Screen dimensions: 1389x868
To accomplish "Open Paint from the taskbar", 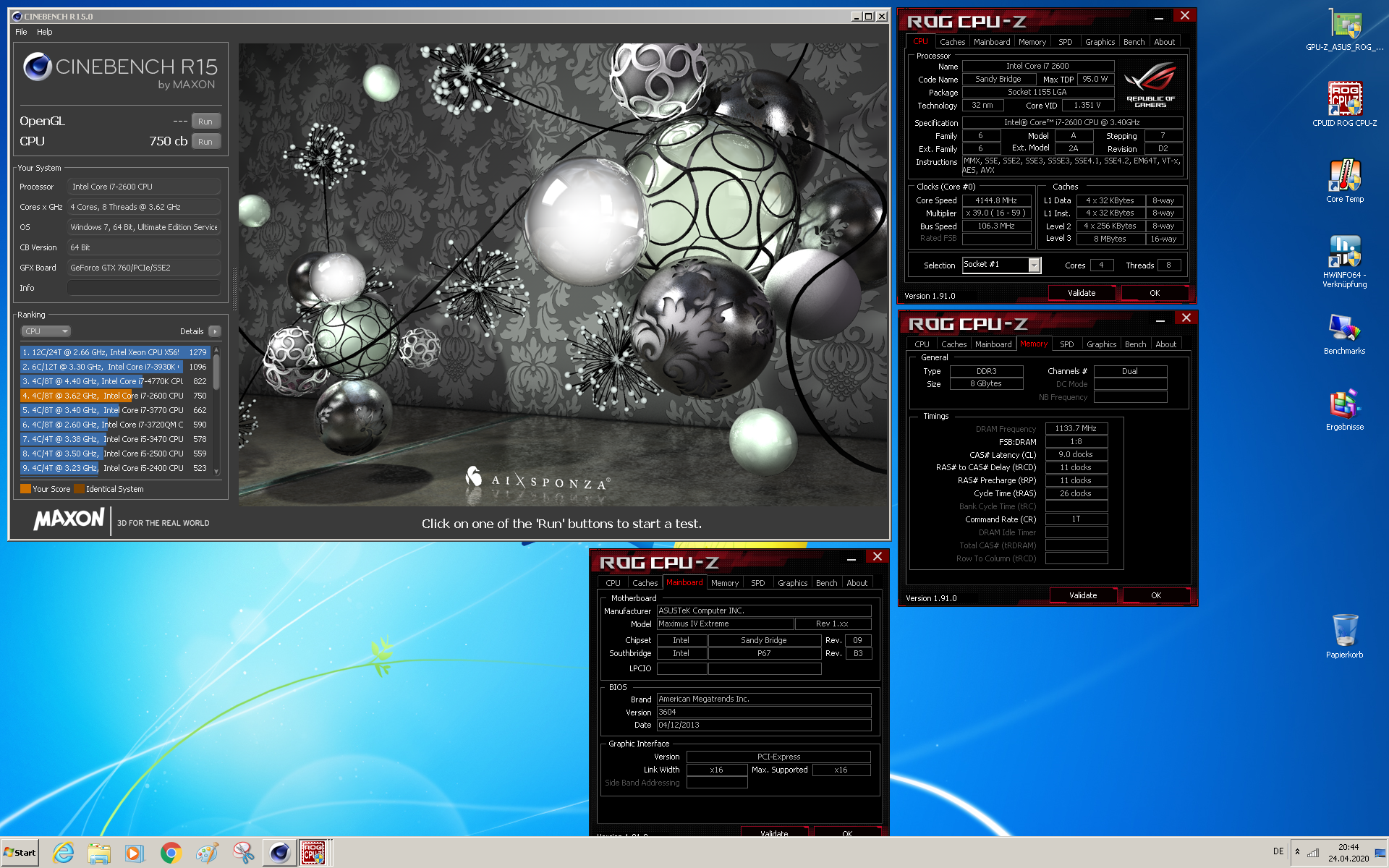I will coord(207,853).
